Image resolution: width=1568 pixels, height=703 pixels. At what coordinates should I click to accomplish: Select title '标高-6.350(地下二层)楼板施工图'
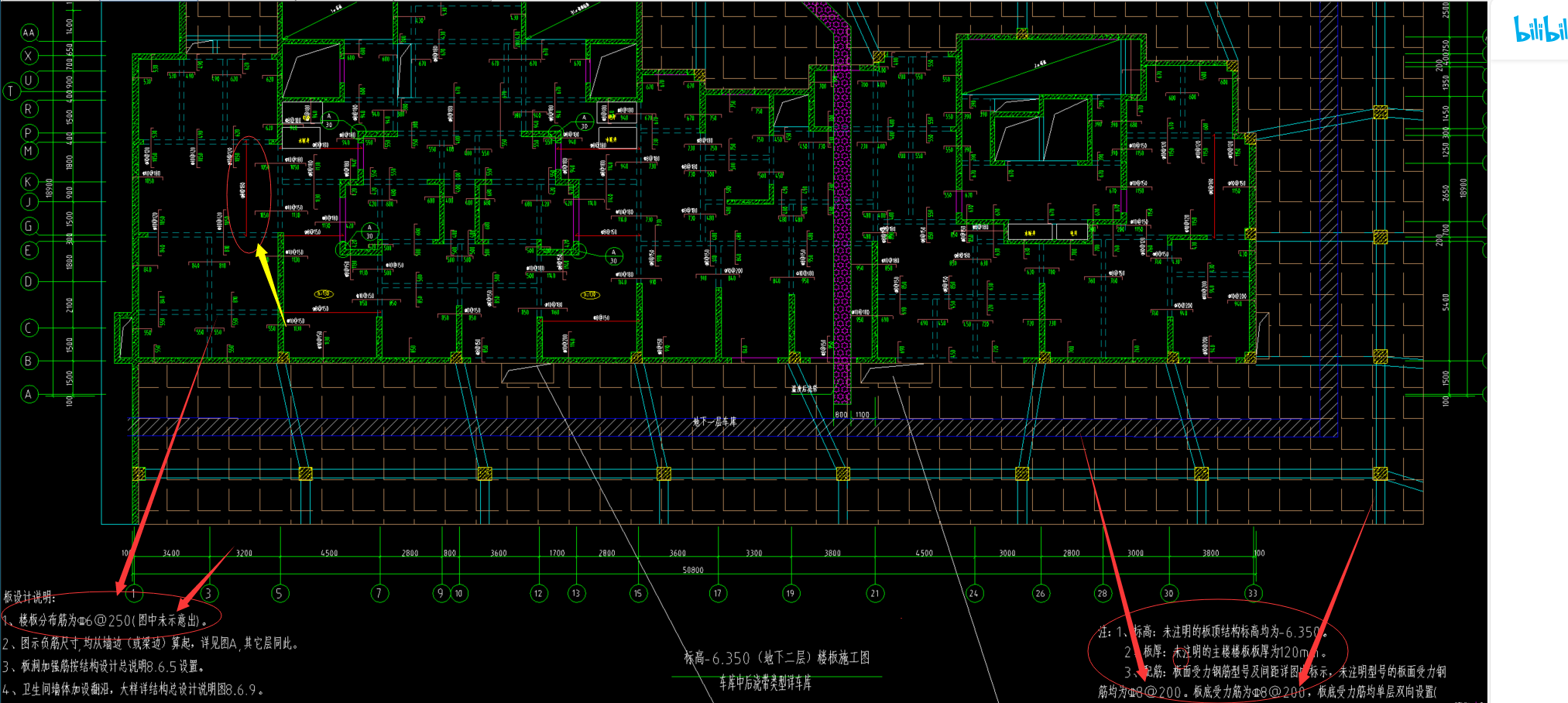coord(777,658)
